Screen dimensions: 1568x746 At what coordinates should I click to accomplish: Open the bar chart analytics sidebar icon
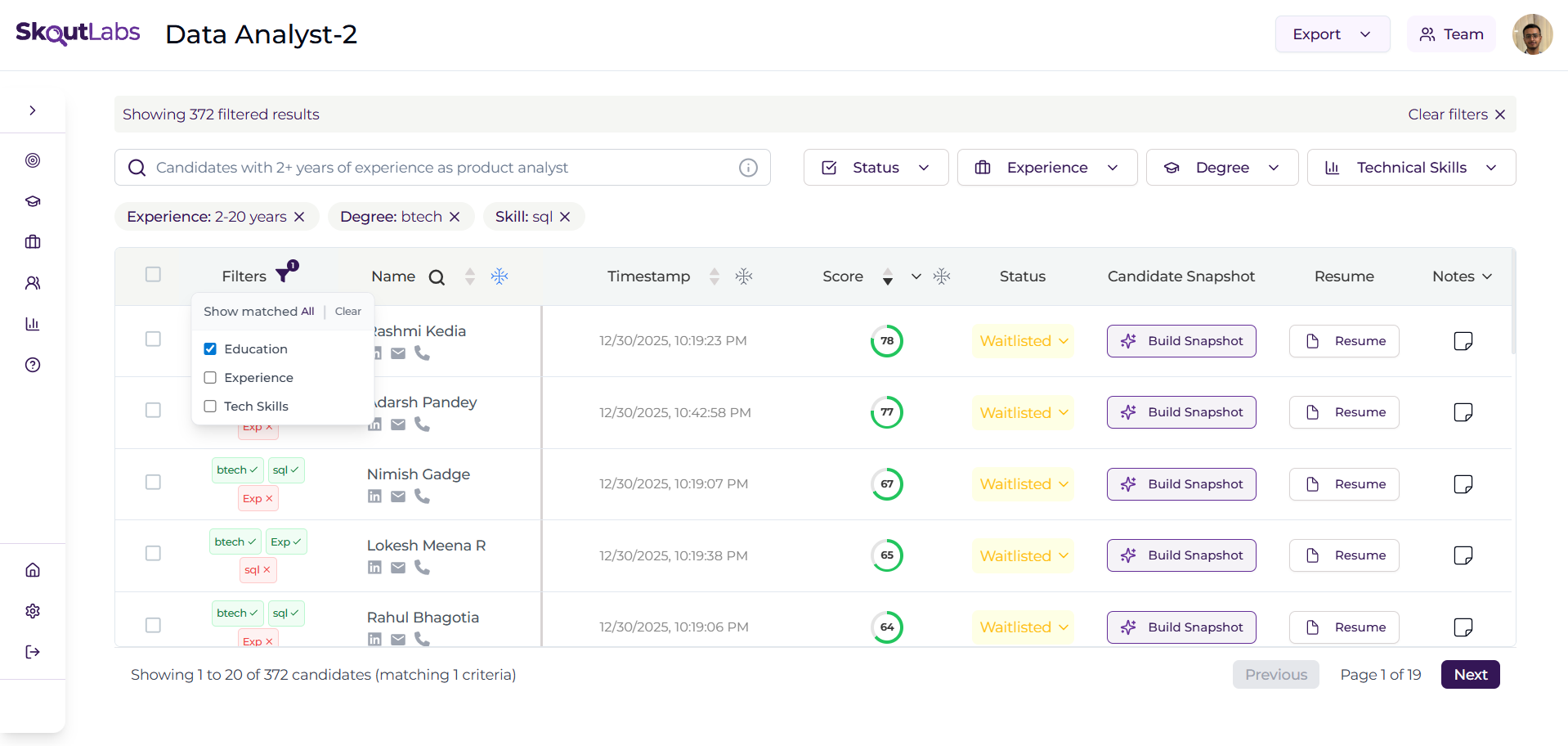coord(33,324)
